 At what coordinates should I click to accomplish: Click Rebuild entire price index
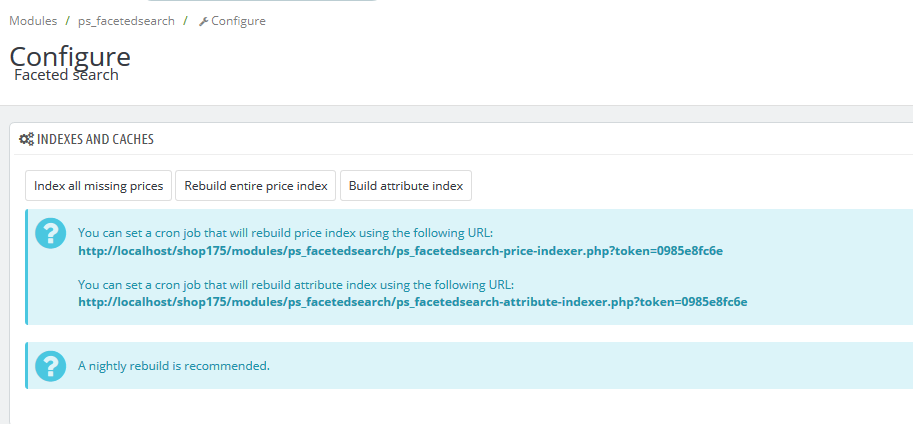click(x=256, y=186)
